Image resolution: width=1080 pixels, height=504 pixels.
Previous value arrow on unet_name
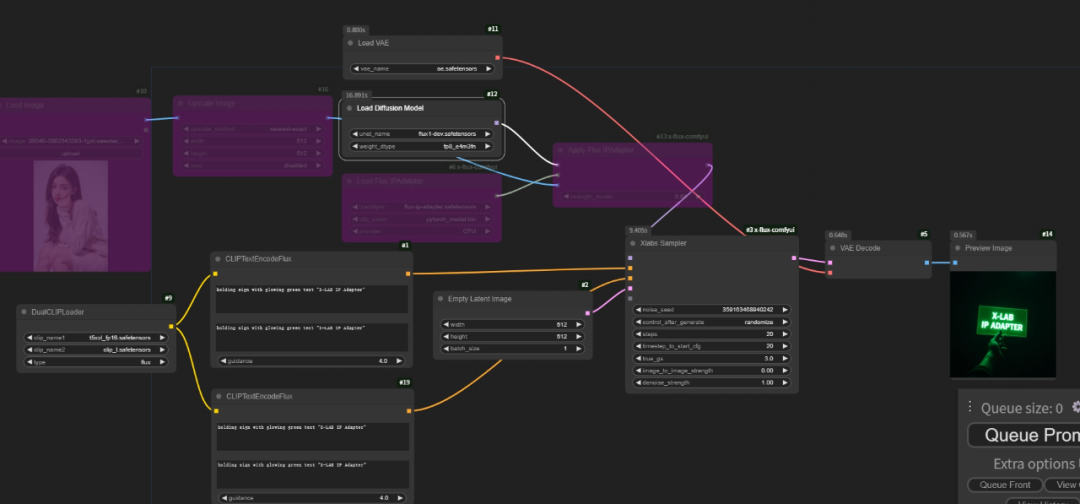point(356,134)
